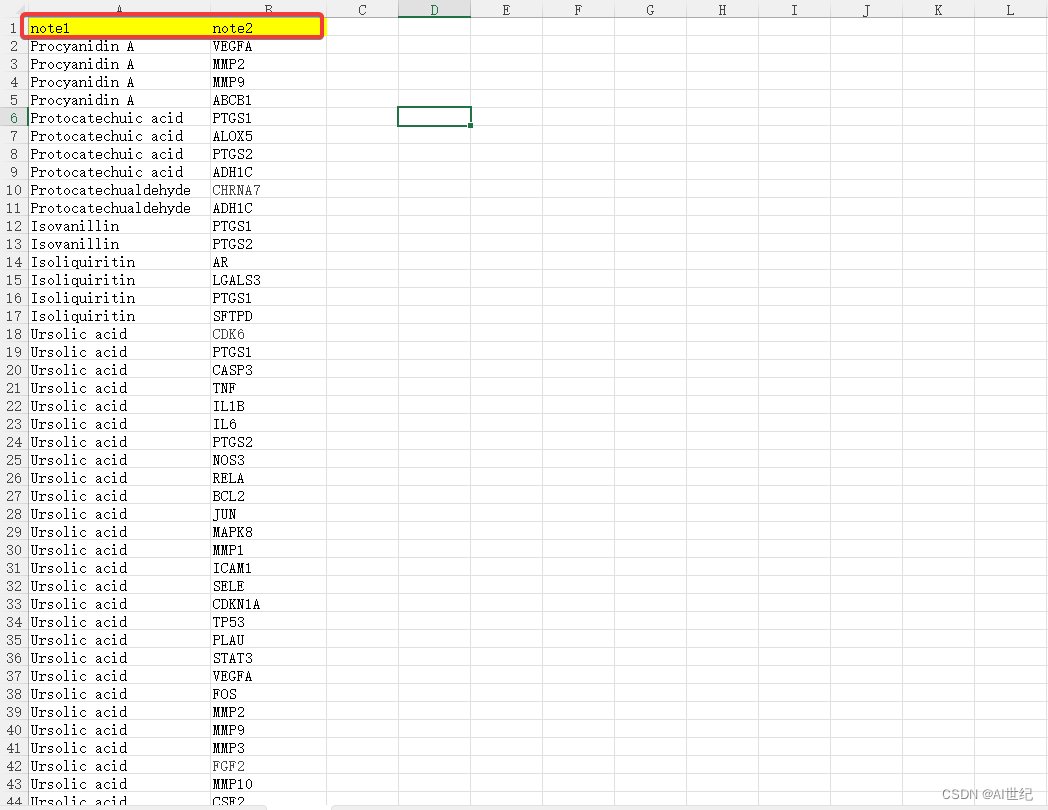Click Procyanidin A cell in row 2
Screen dimensions: 1048x810
tap(119, 46)
